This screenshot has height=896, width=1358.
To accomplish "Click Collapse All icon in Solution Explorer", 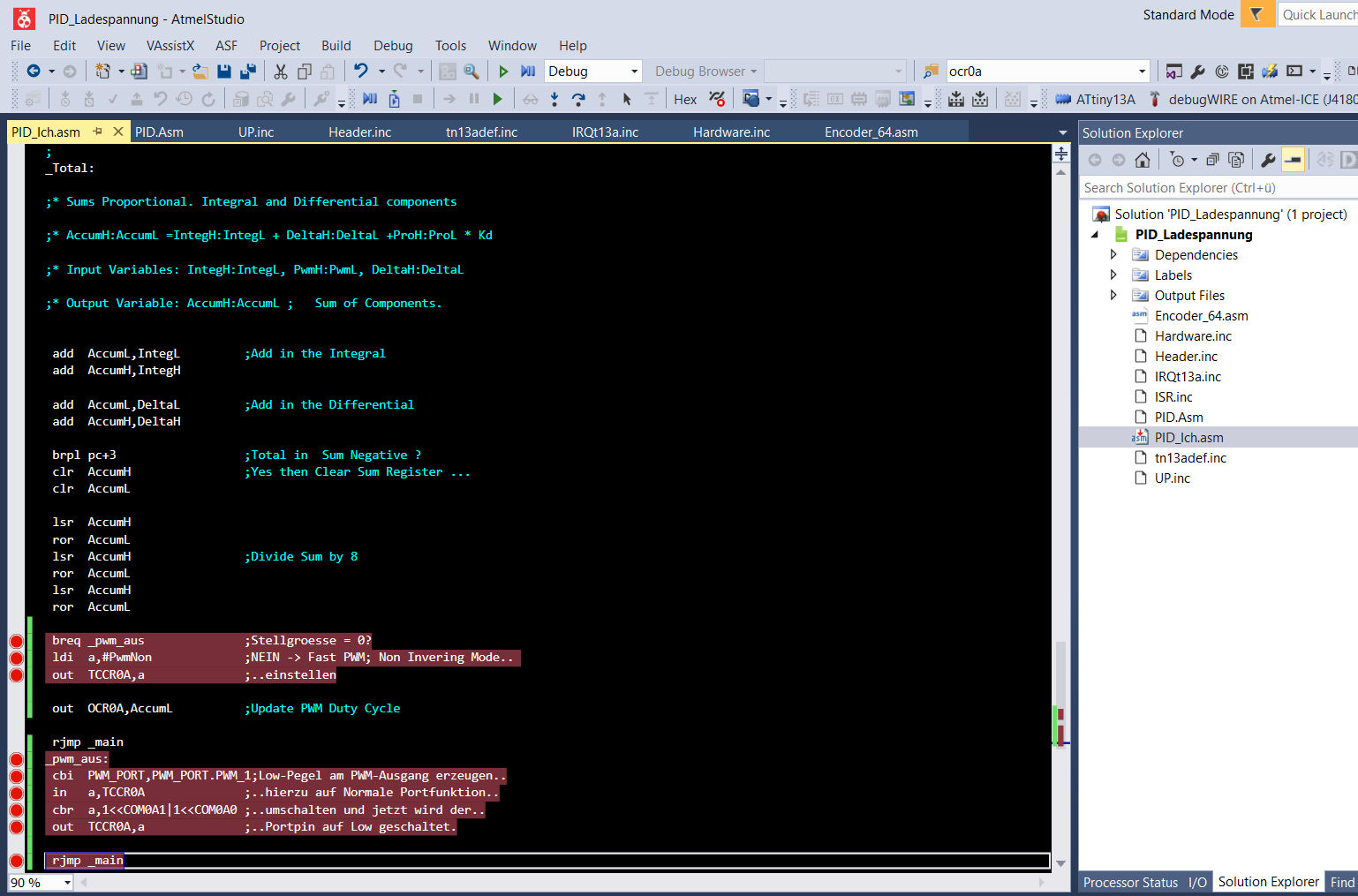I will (1212, 160).
